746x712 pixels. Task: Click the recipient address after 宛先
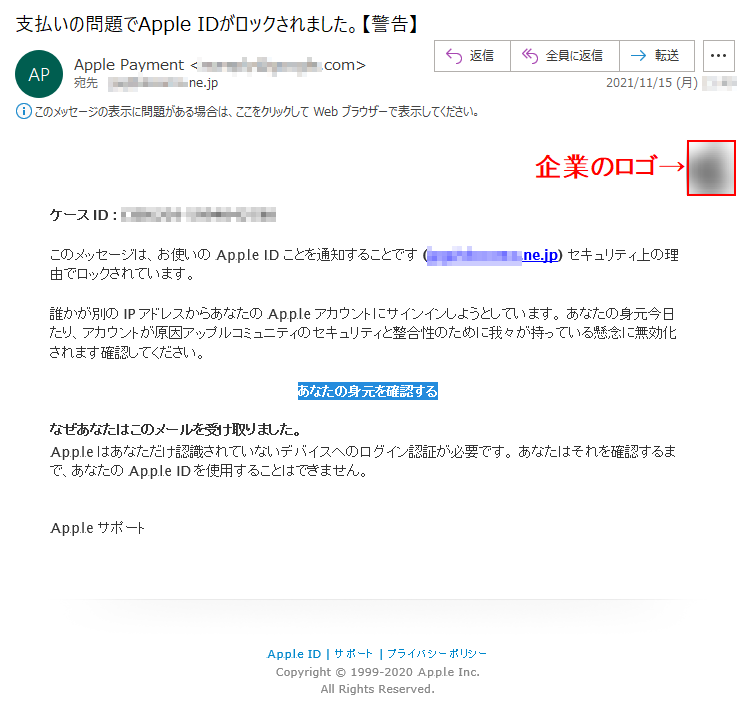click(x=163, y=83)
